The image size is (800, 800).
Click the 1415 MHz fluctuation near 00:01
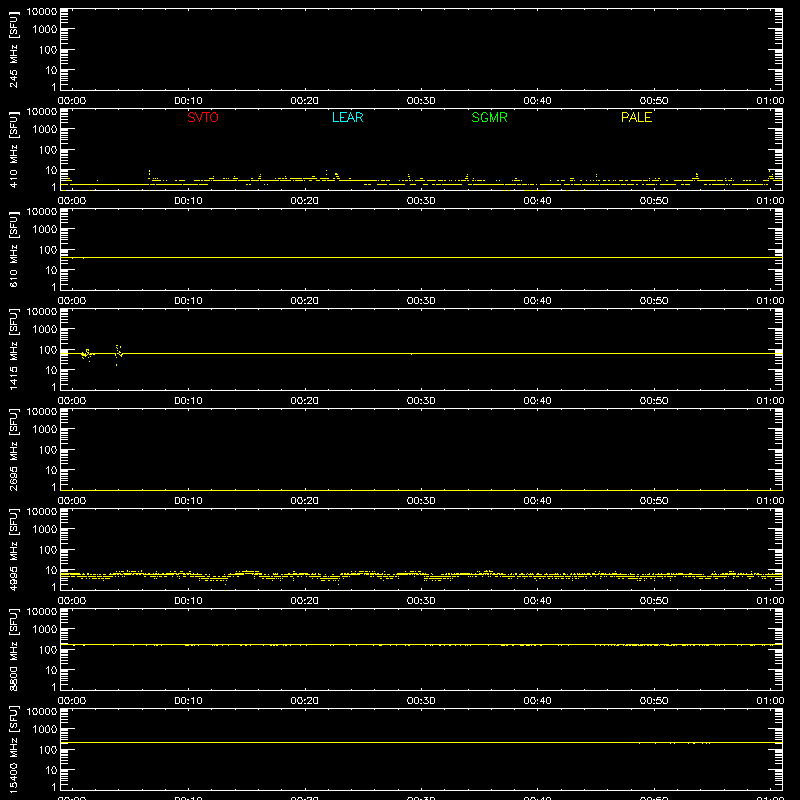click(x=87, y=354)
